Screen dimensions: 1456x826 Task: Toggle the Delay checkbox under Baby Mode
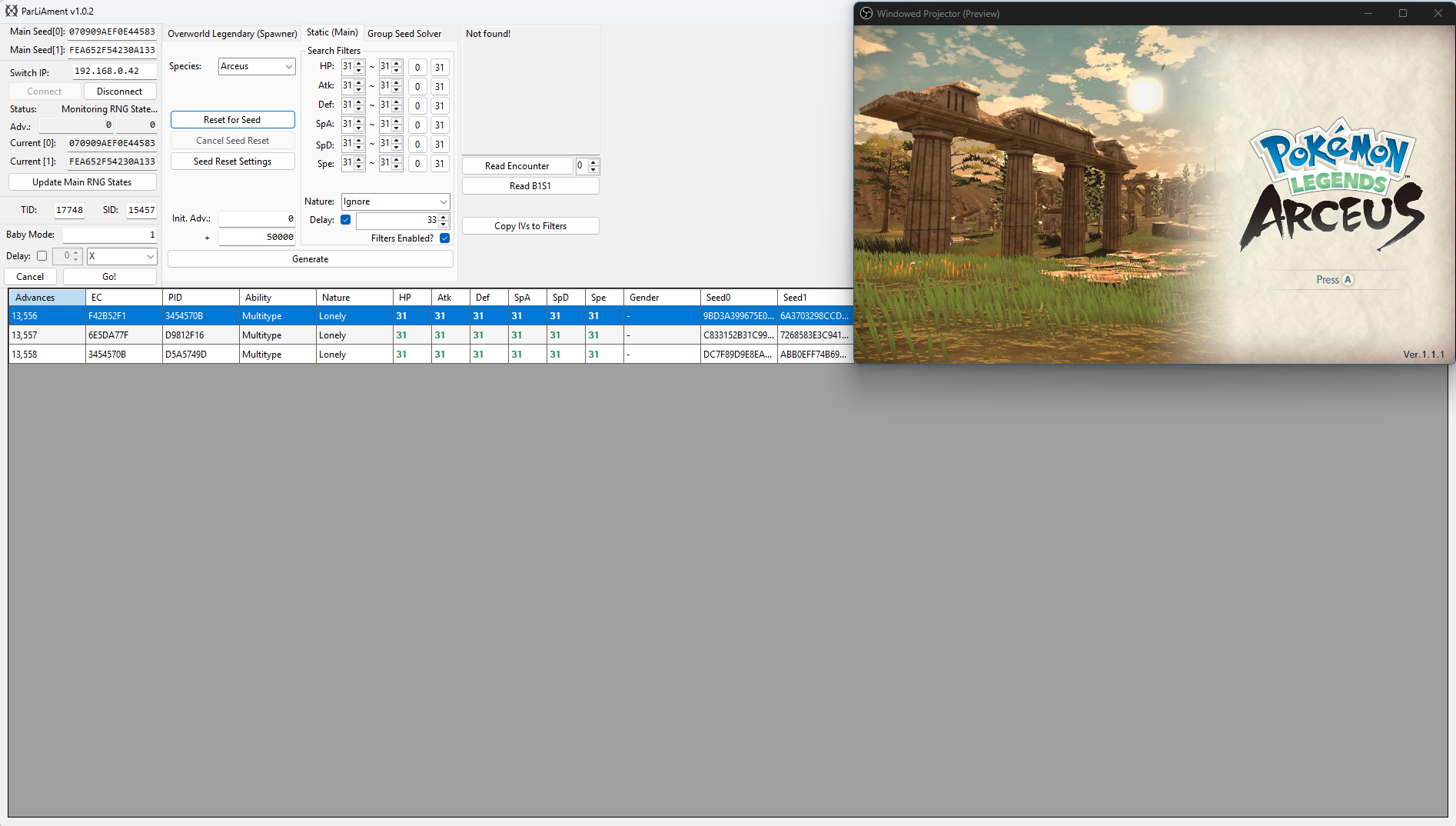coord(42,256)
